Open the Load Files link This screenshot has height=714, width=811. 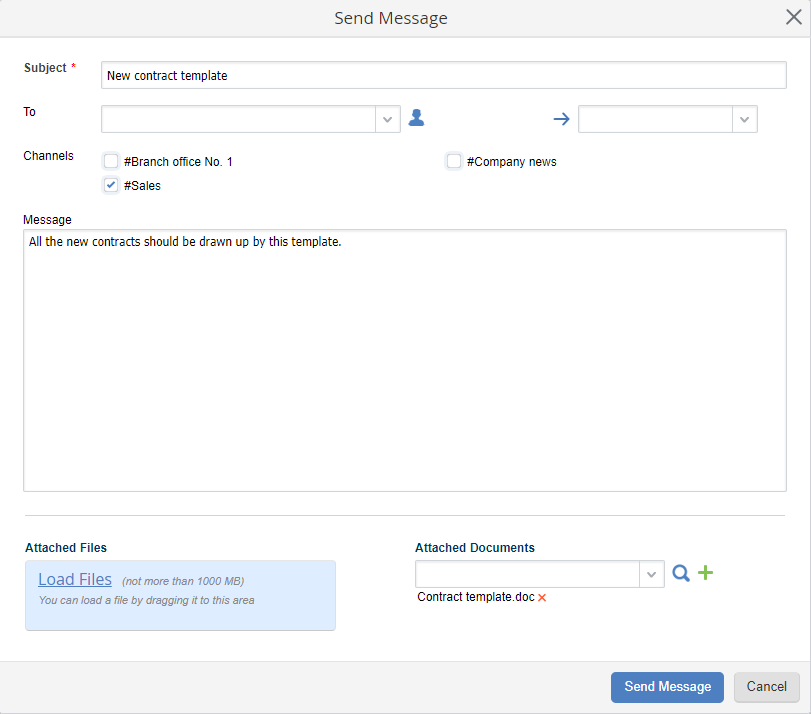75,579
